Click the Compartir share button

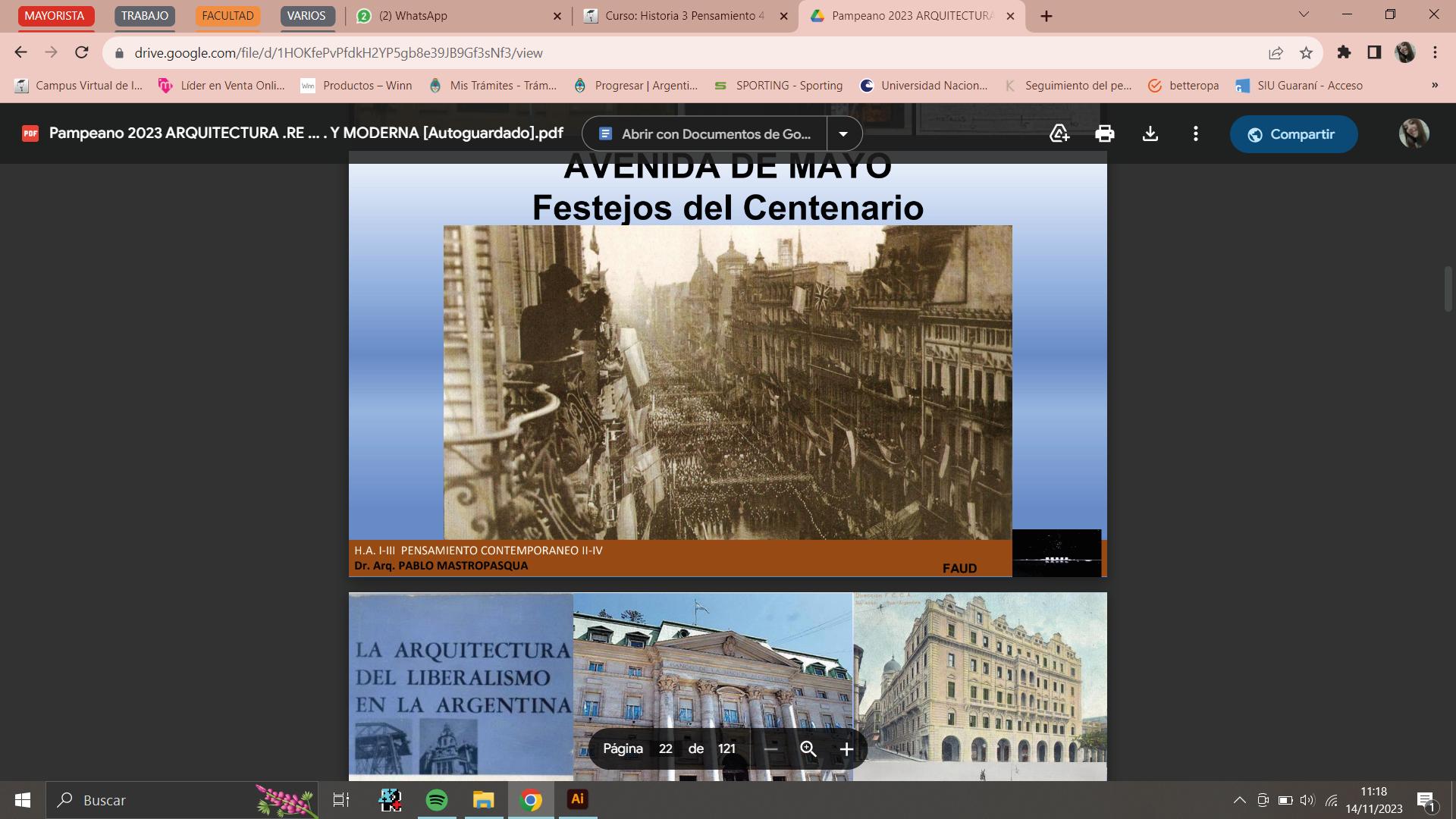1293,134
